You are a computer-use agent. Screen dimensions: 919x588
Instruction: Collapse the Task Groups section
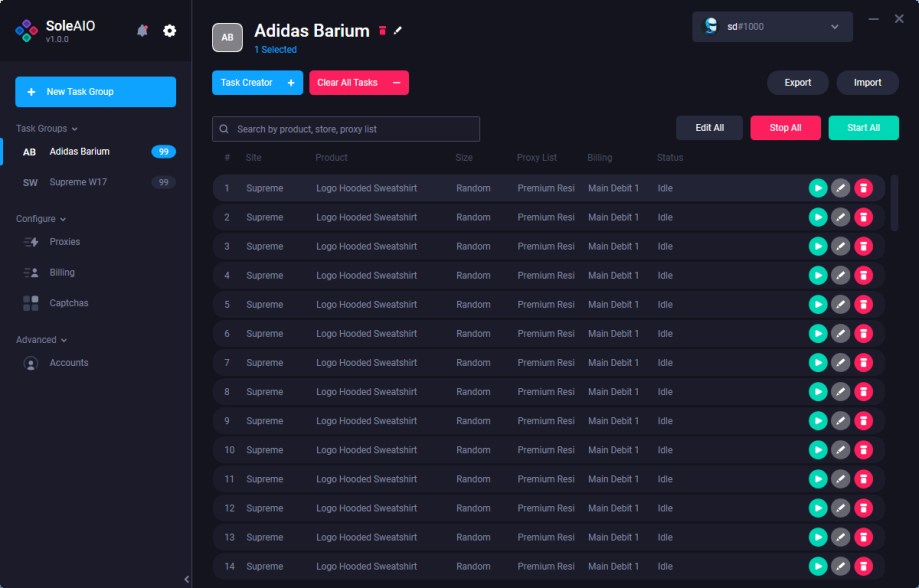[46, 128]
